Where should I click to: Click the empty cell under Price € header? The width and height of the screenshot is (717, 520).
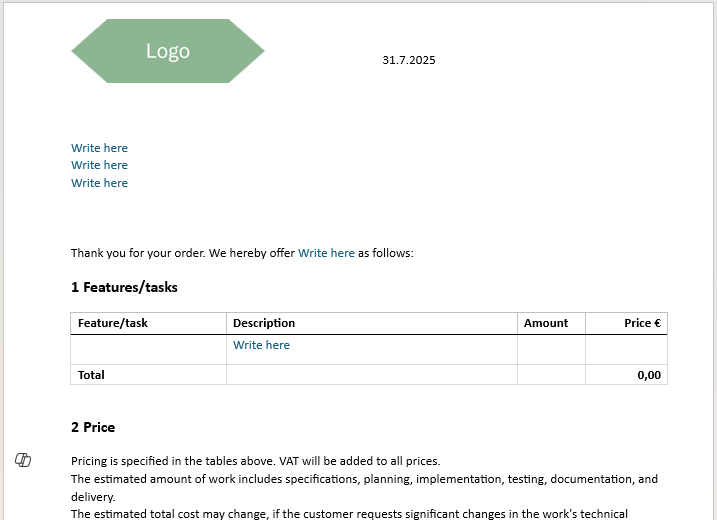(626, 349)
